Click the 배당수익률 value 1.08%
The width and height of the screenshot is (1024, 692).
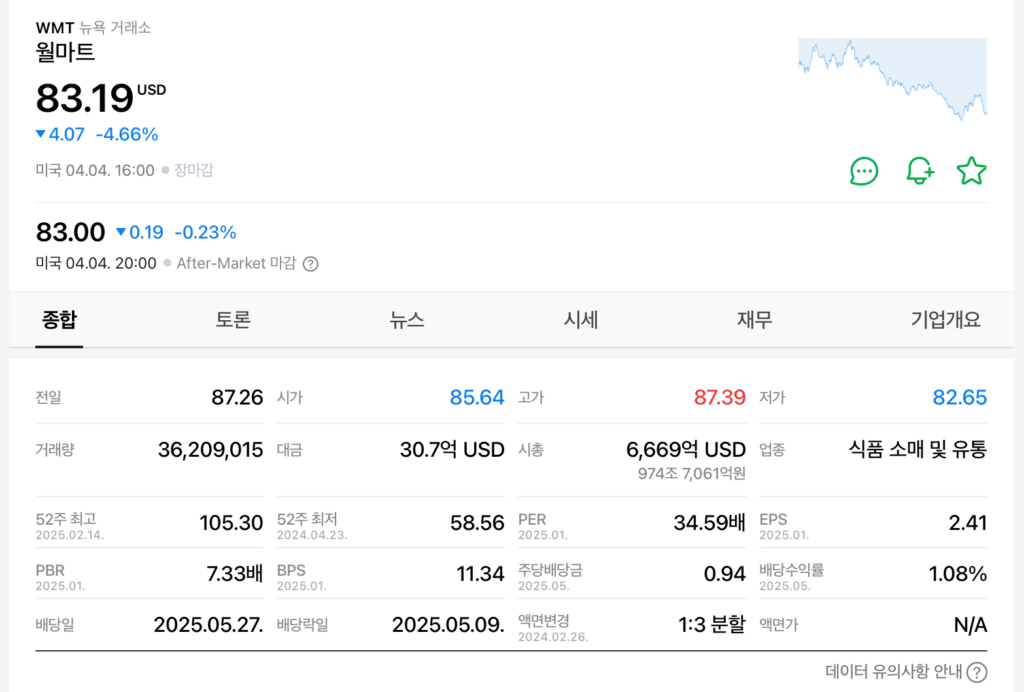957,574
